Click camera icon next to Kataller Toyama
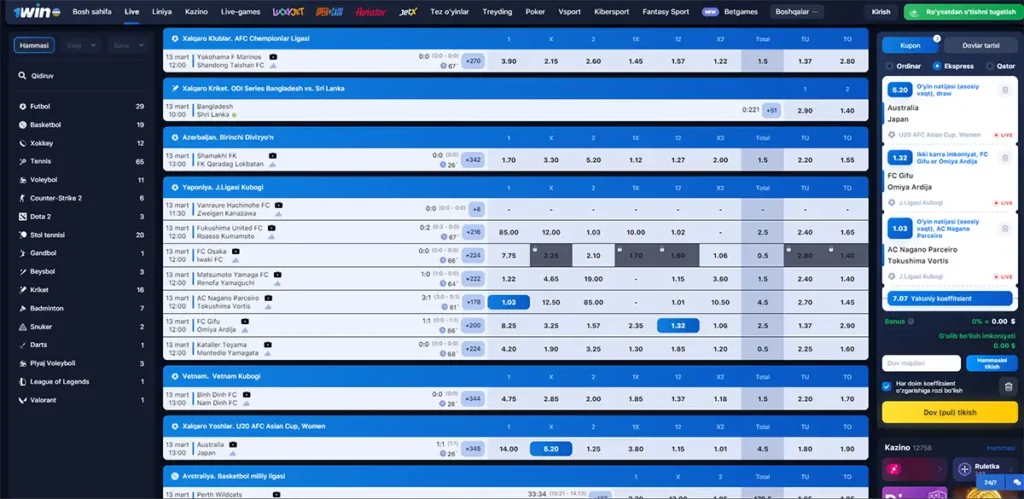 tap(270, 344)
